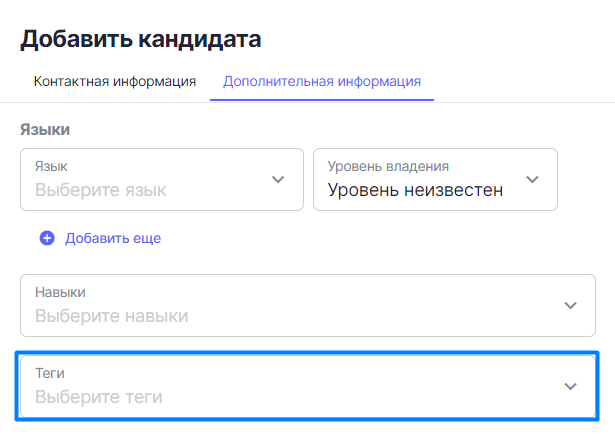The image size is (615, 434).
Task: Click the Выберите язык placeholder text
Action: click(x=101, y=190)
